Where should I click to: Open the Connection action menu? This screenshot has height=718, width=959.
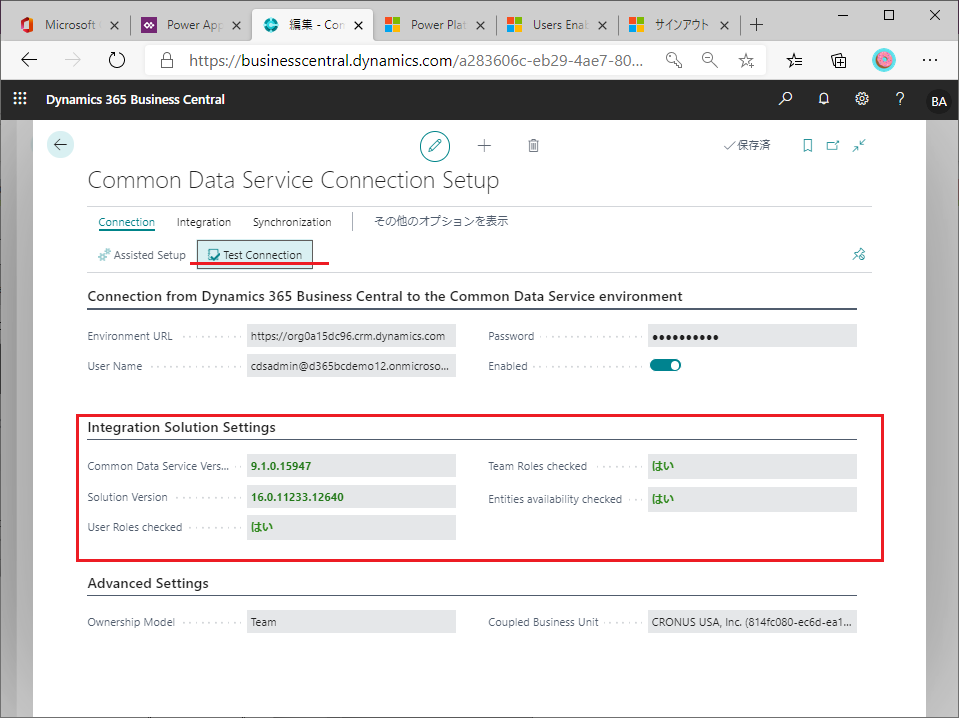(127, 222)
